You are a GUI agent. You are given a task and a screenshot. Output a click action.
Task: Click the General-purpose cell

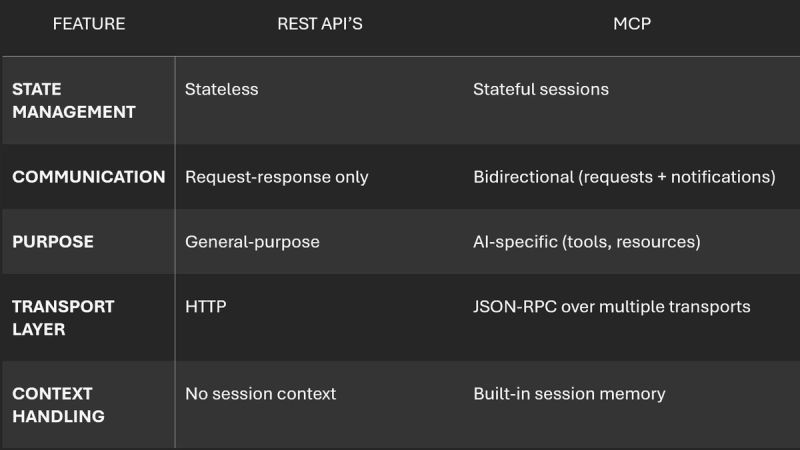[x=252, y=242]
